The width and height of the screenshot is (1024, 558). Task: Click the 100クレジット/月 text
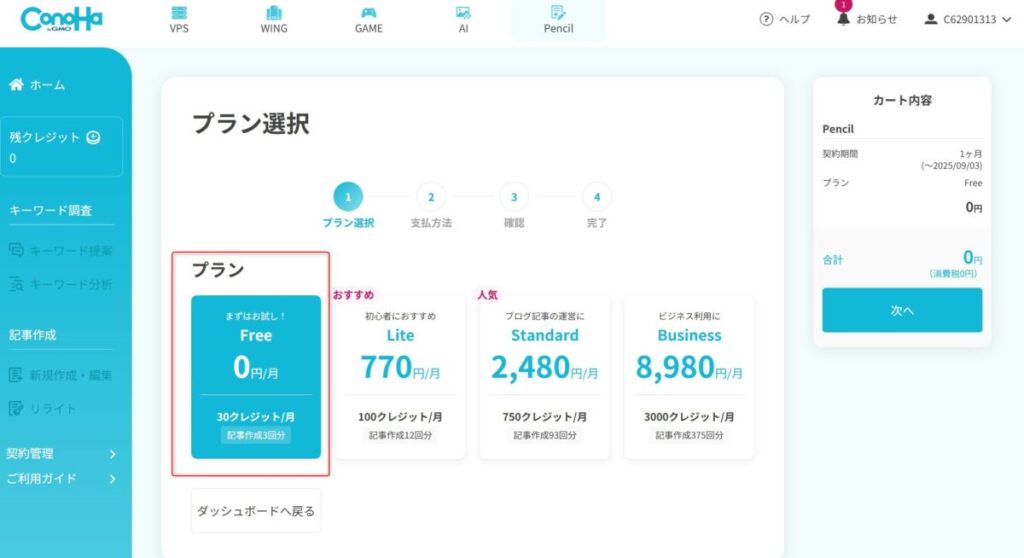pos(400,417)
